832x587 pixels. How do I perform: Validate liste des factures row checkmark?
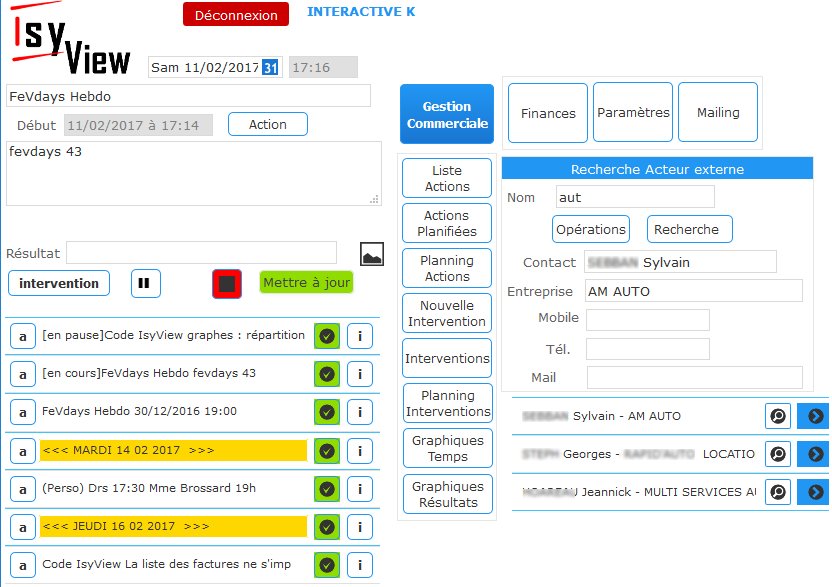[x=327, y=565]
